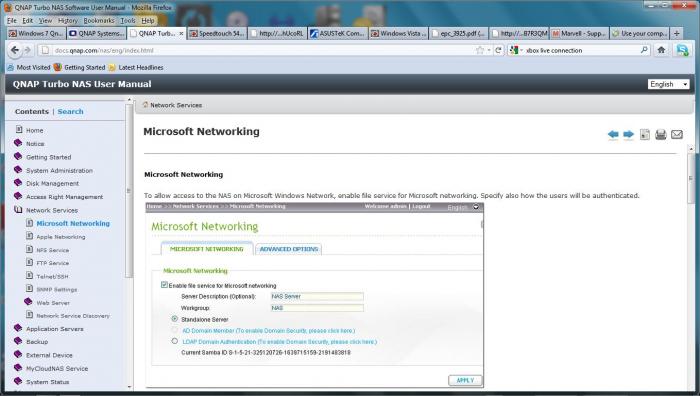Open the screenshot's English dropdown arrow

(476, 207)
